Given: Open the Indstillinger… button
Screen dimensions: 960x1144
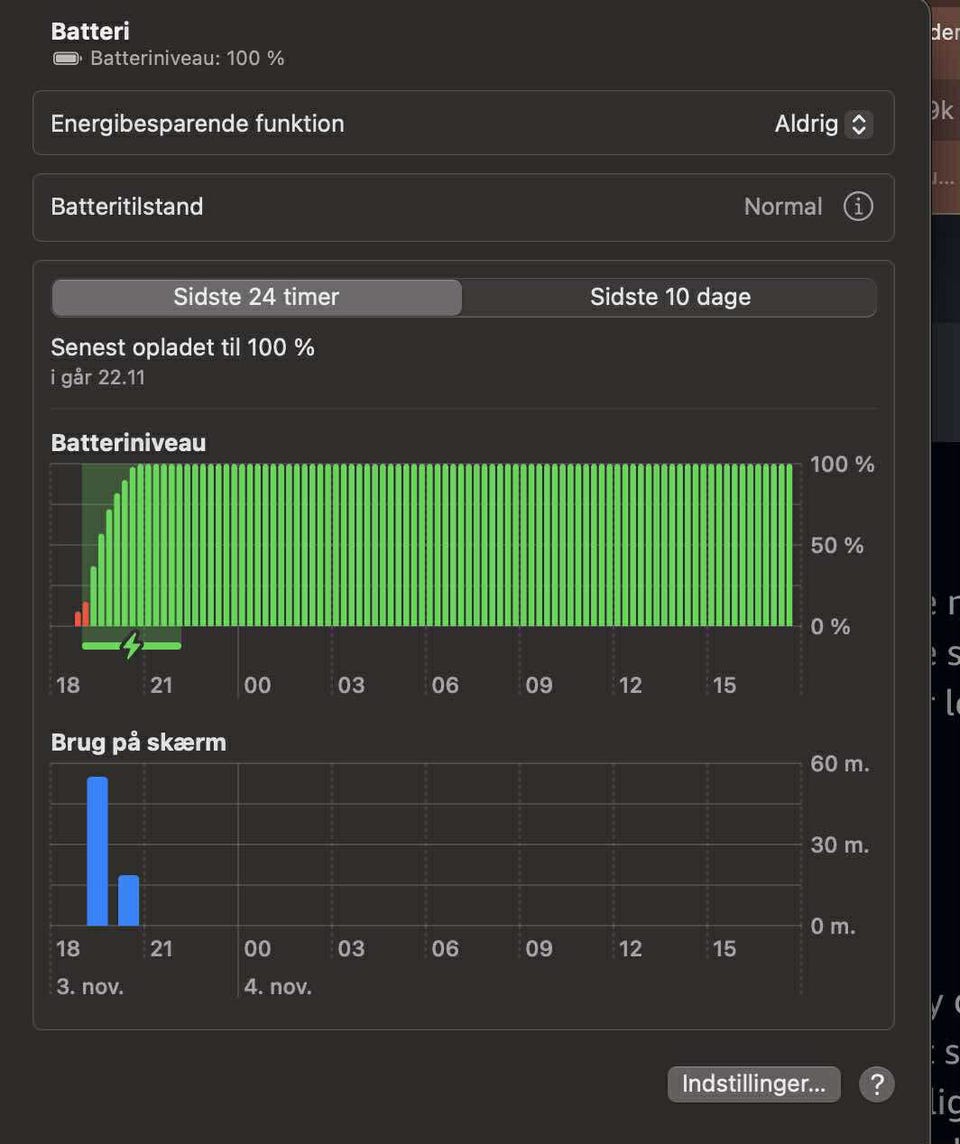Looking at the screenshot, I should [753, 1084].
